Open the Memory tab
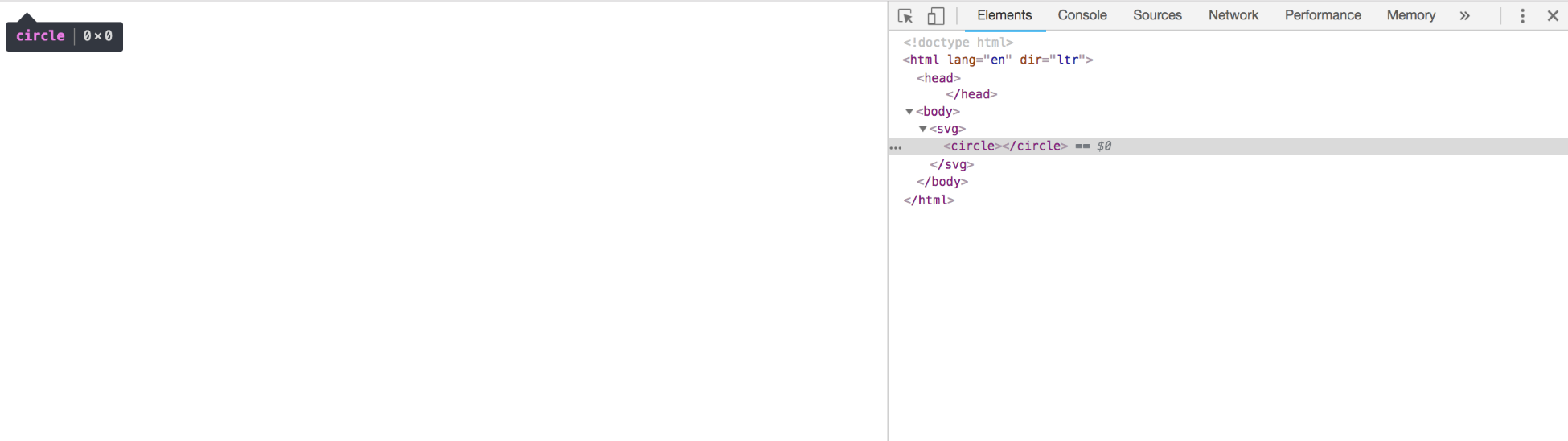The image size is (1568, 441). tap(1410, 15)
